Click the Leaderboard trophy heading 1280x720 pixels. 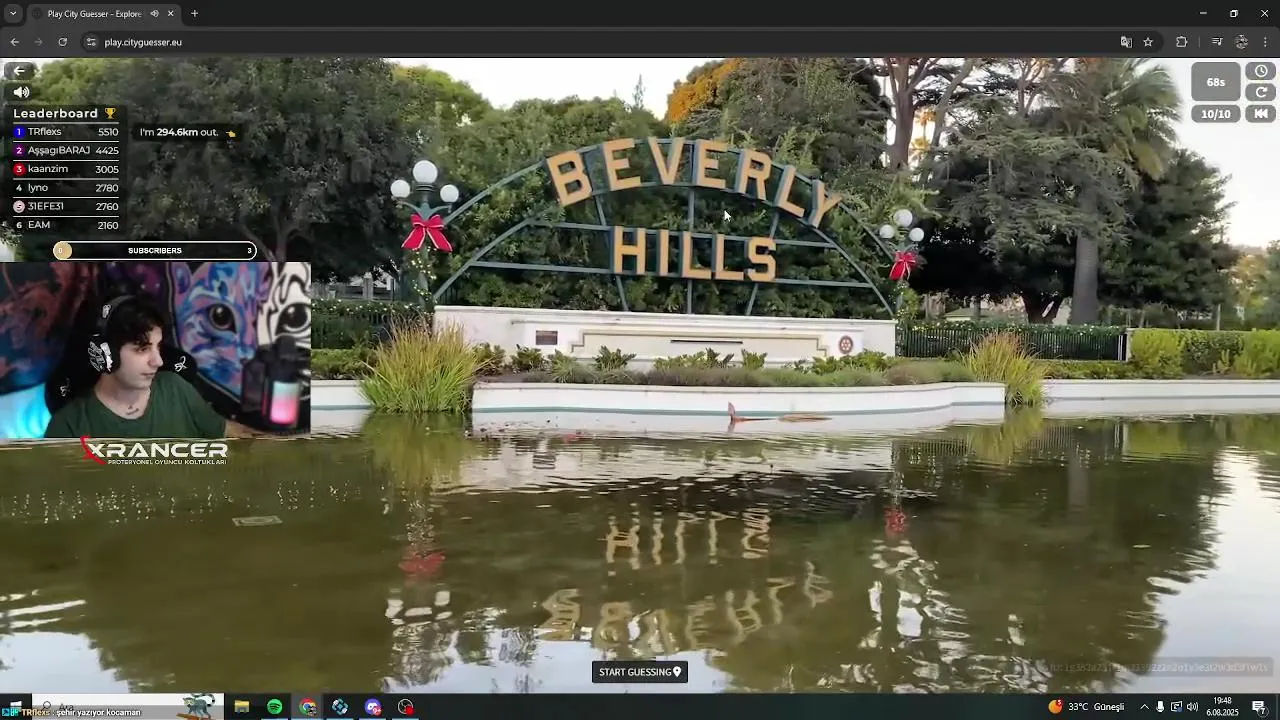65,113
